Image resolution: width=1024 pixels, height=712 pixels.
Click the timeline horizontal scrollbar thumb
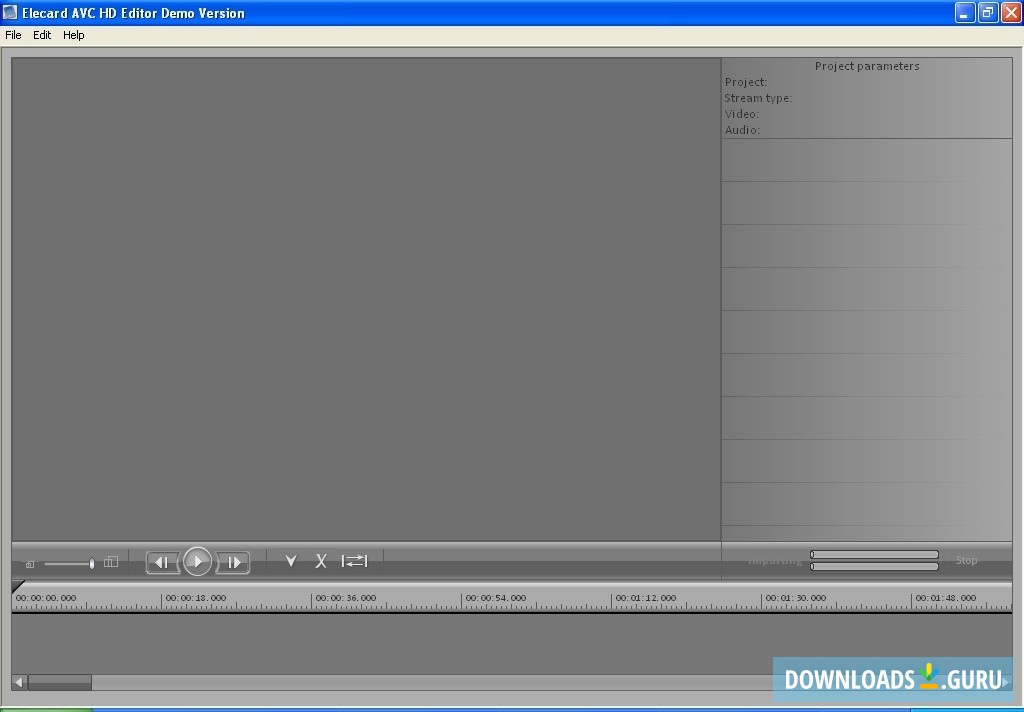[59, 683]
